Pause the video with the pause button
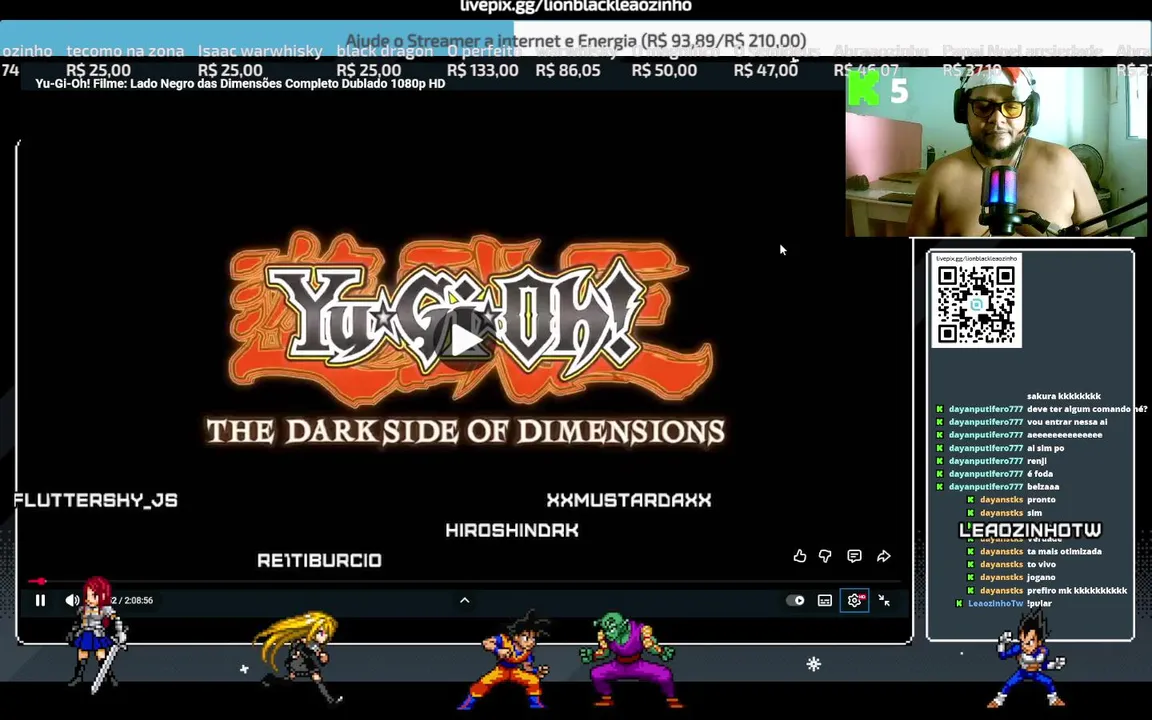This screenshot has height=720, width=1152. click(40, 600)
